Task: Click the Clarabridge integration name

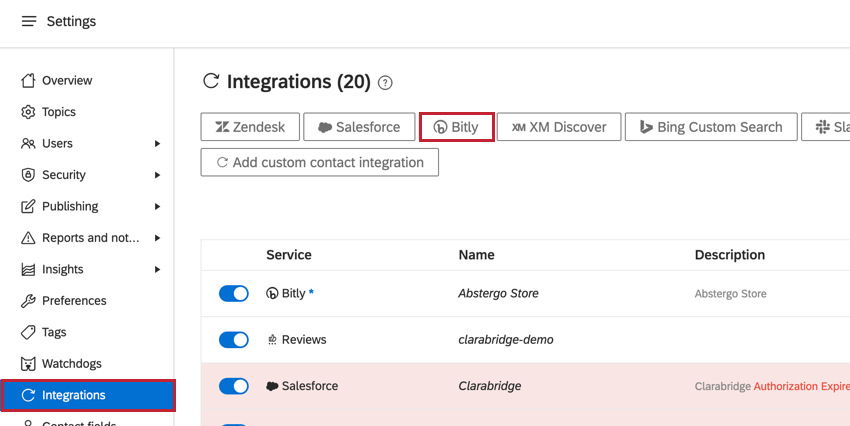Action: pyautogui.click(x=490, y=386)
